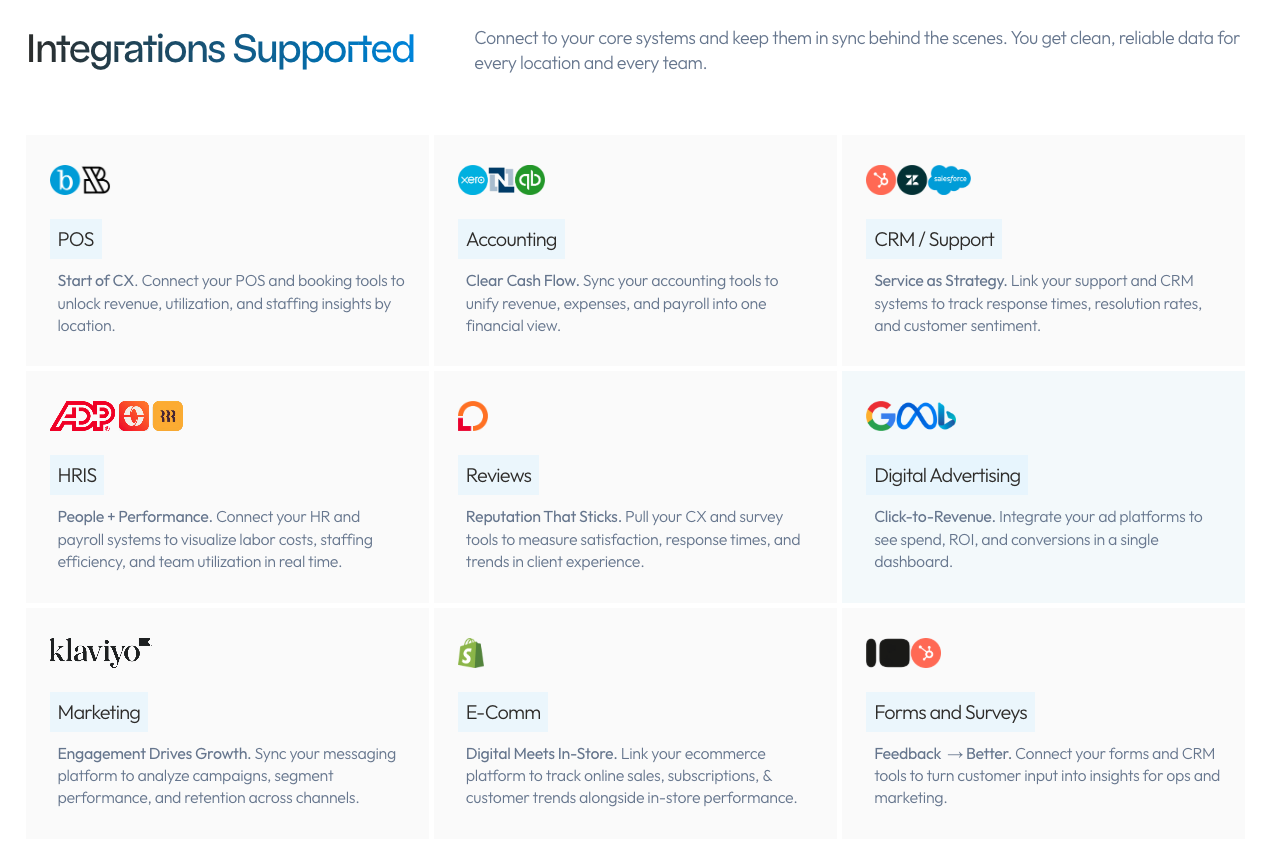This screenshot has width=1275, height=841.
Task: Click the HRIS category label
Action: click(x=77, y=475)
